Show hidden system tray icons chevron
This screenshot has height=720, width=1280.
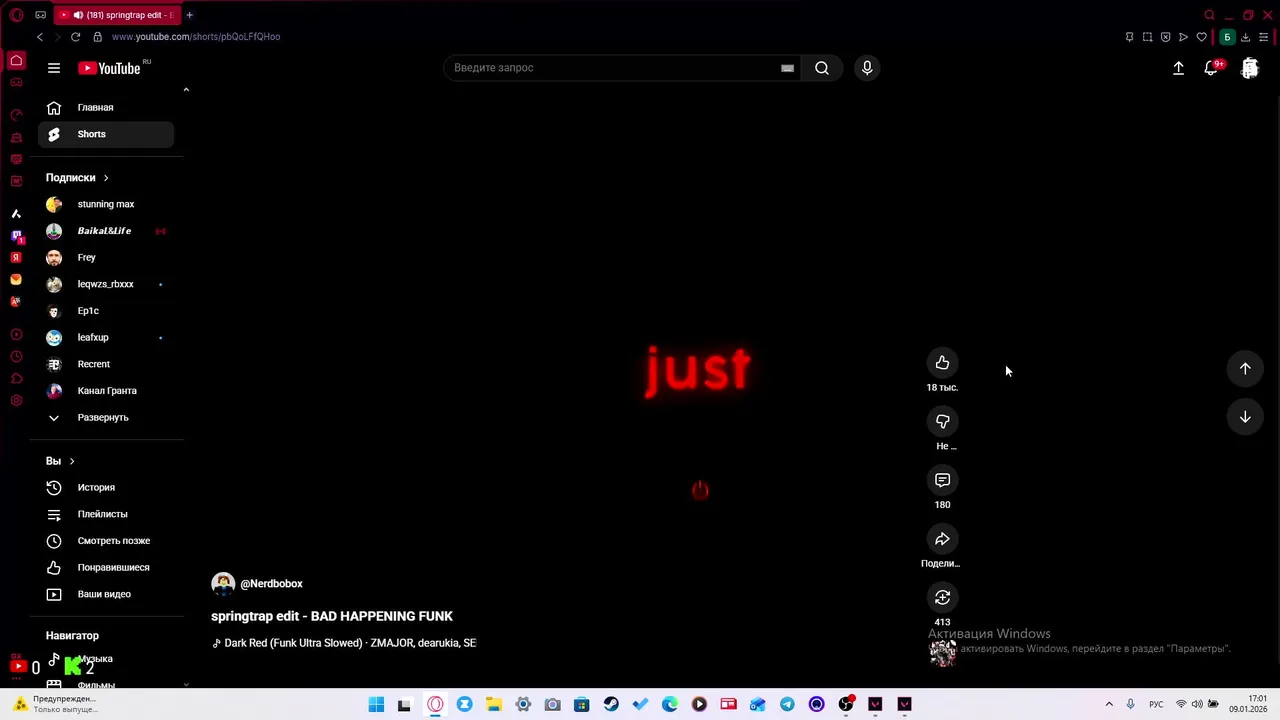coord(1109,705)
